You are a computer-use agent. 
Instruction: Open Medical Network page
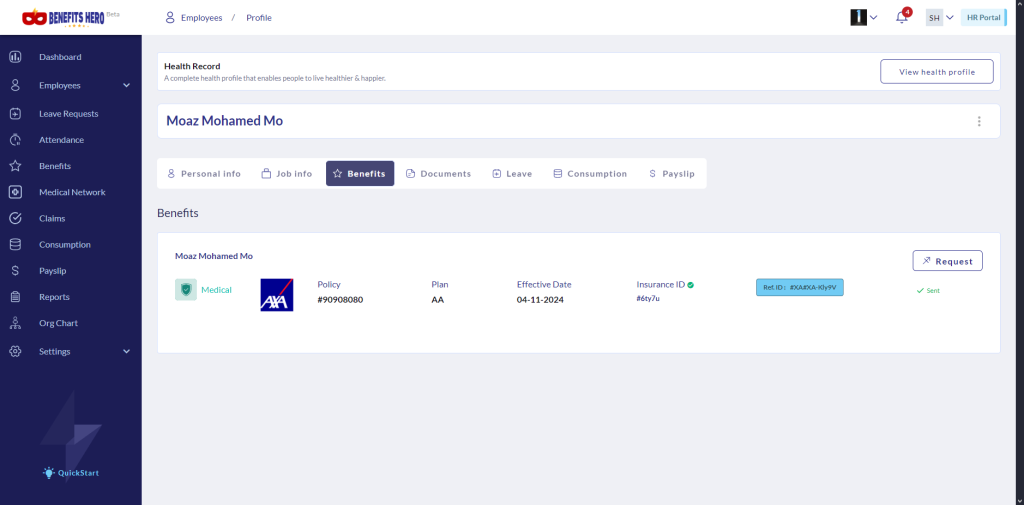[x=71, y=192]
